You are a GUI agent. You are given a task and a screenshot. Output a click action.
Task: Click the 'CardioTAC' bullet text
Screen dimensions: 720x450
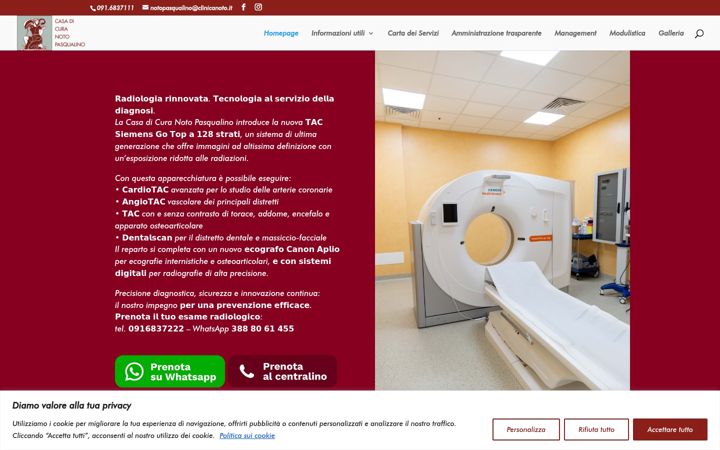(145, 190)
